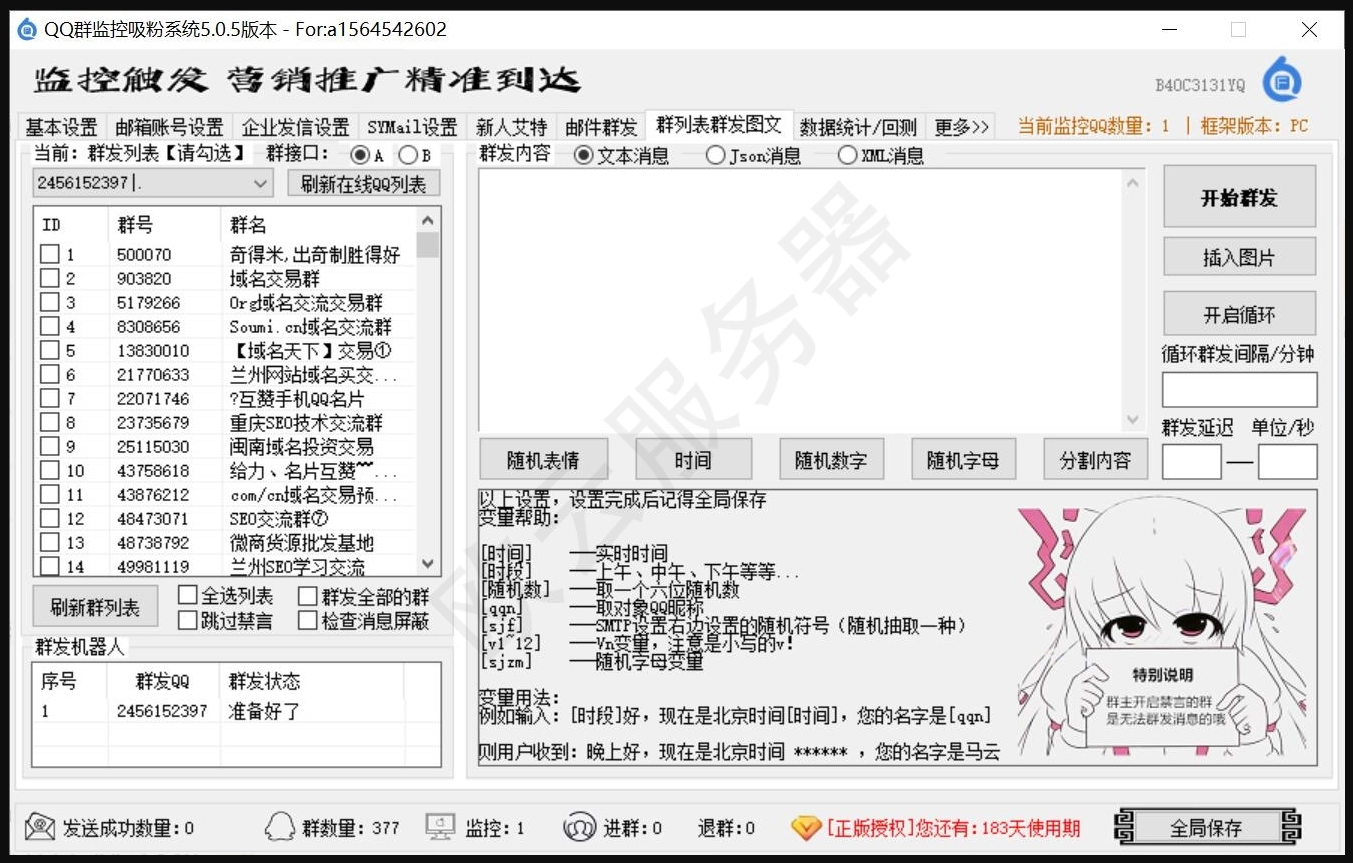Check the row for group 5179266
Viewport: 1353px width, 863px height.
(49, 302)
